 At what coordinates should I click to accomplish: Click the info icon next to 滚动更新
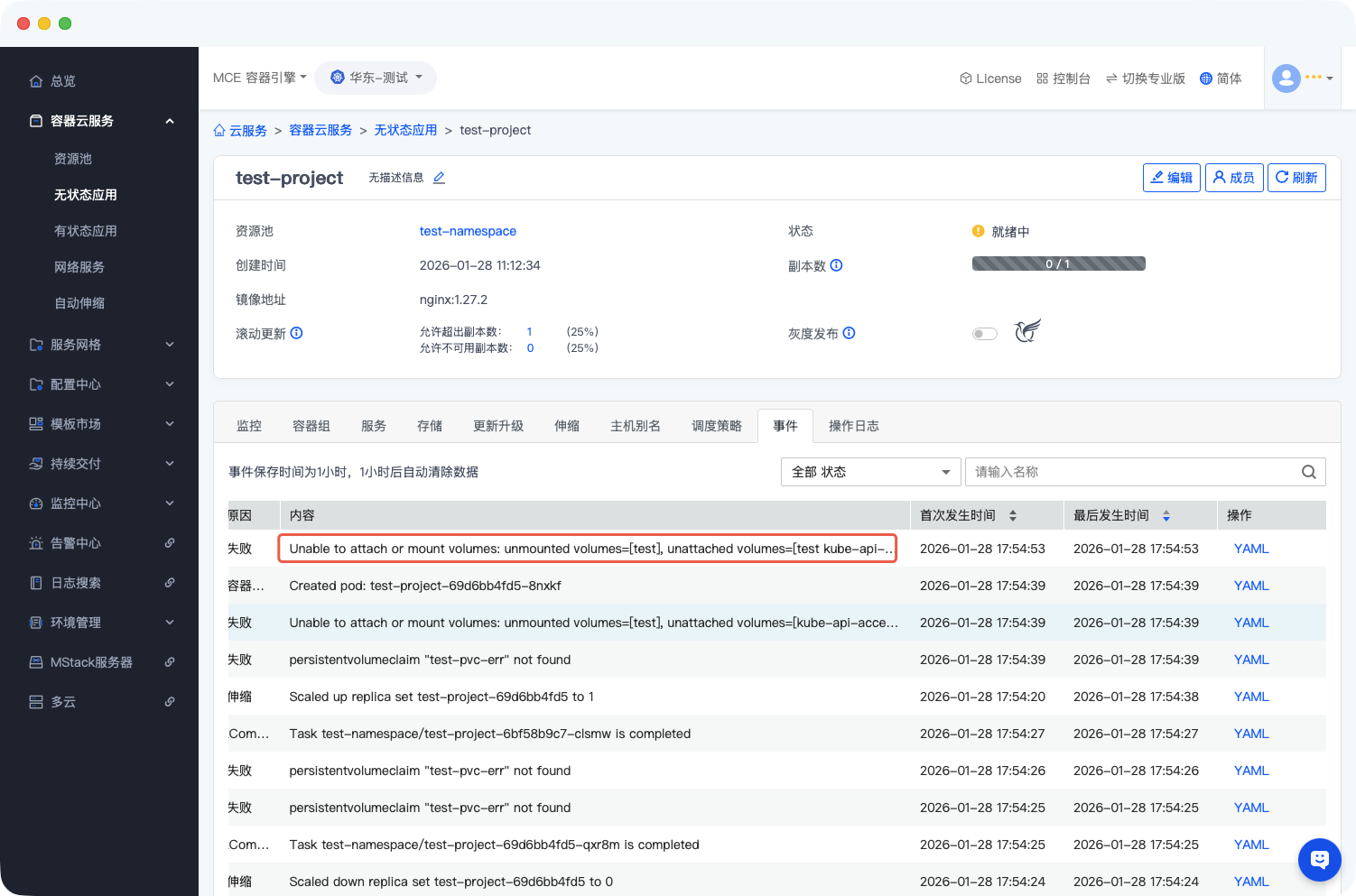[x=296, y=333]
